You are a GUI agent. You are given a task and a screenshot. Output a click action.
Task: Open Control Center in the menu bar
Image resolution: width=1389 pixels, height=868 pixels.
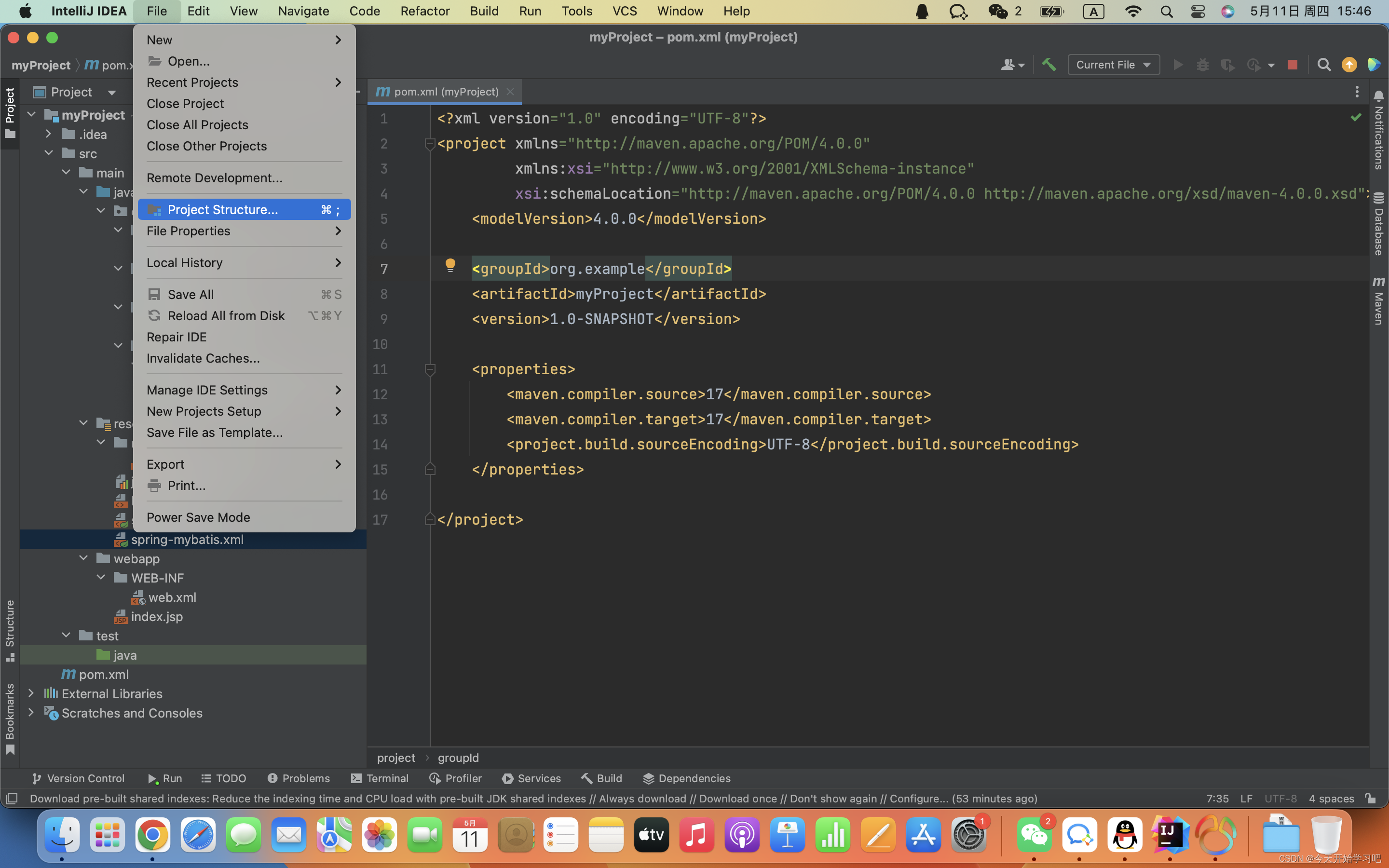[1198, 12]
